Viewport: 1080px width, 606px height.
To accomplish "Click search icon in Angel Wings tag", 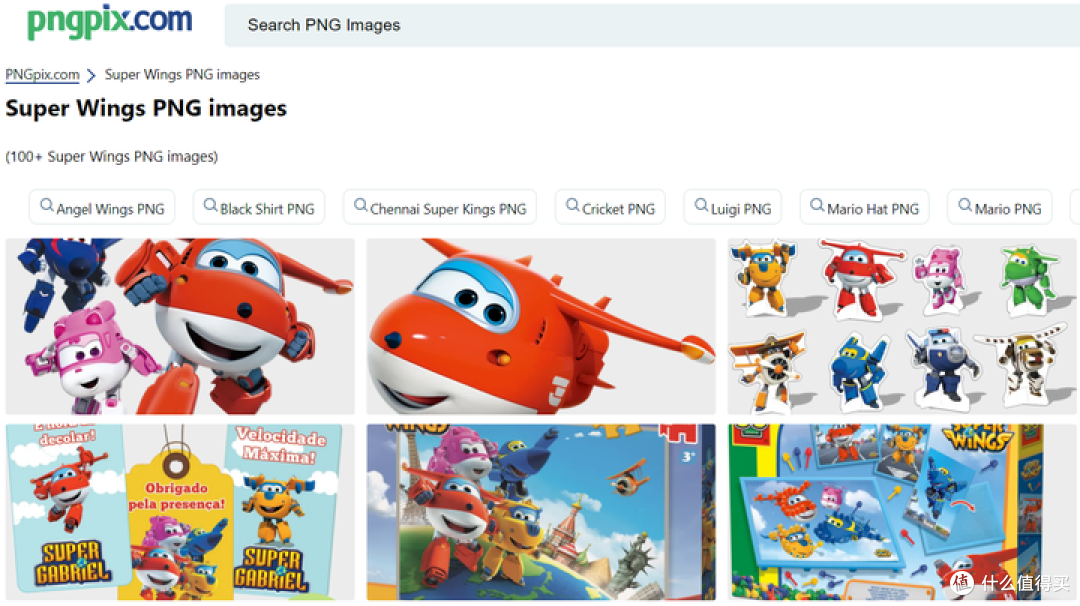I will click(47, 205).
